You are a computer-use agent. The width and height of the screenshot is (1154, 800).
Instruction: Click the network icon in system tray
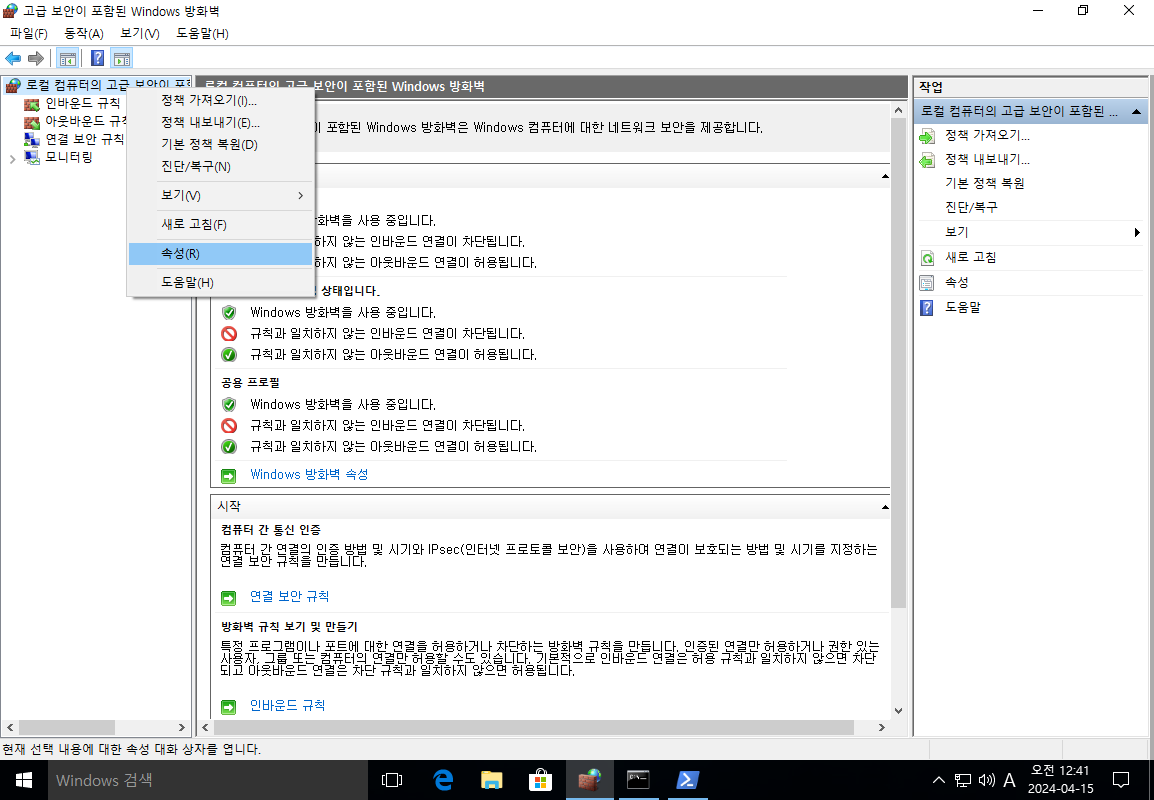[963, 780]
